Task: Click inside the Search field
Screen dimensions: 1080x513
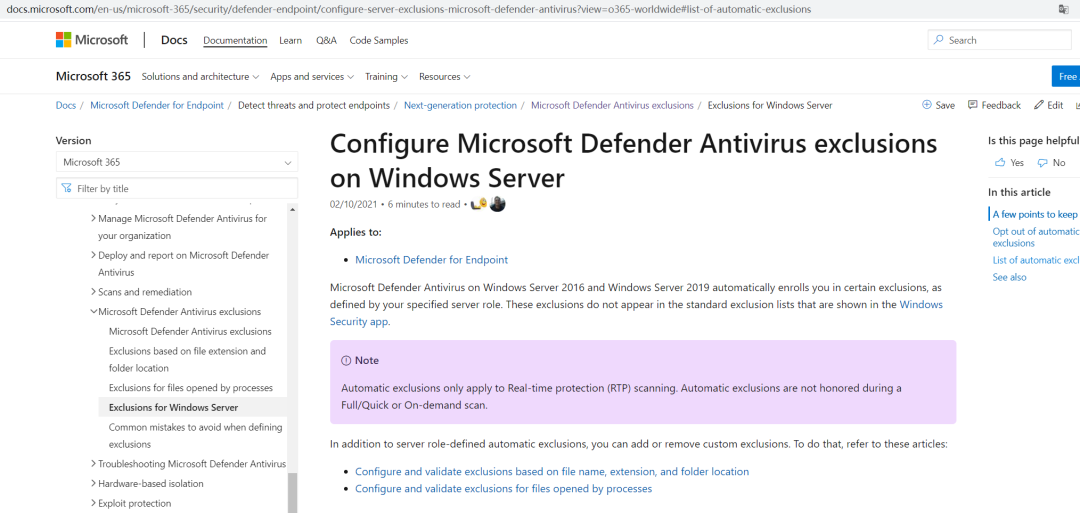Action: pos(999,40)
